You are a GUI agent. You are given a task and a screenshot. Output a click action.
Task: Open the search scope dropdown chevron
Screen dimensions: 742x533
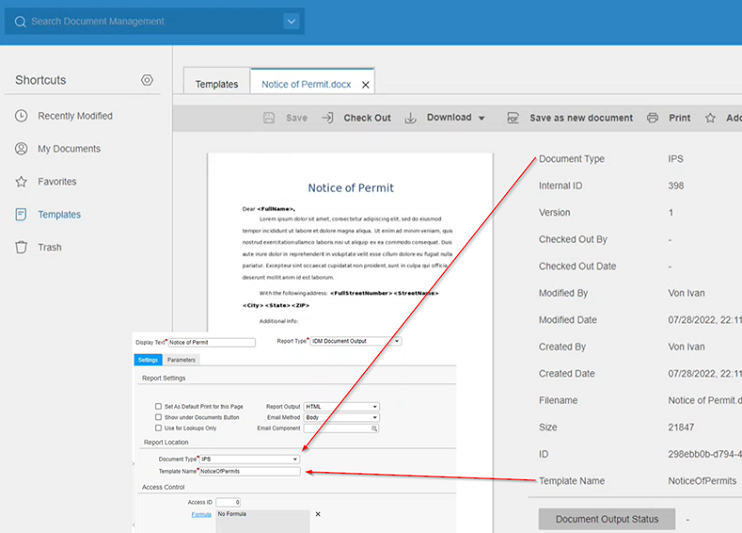pos(291,21)
